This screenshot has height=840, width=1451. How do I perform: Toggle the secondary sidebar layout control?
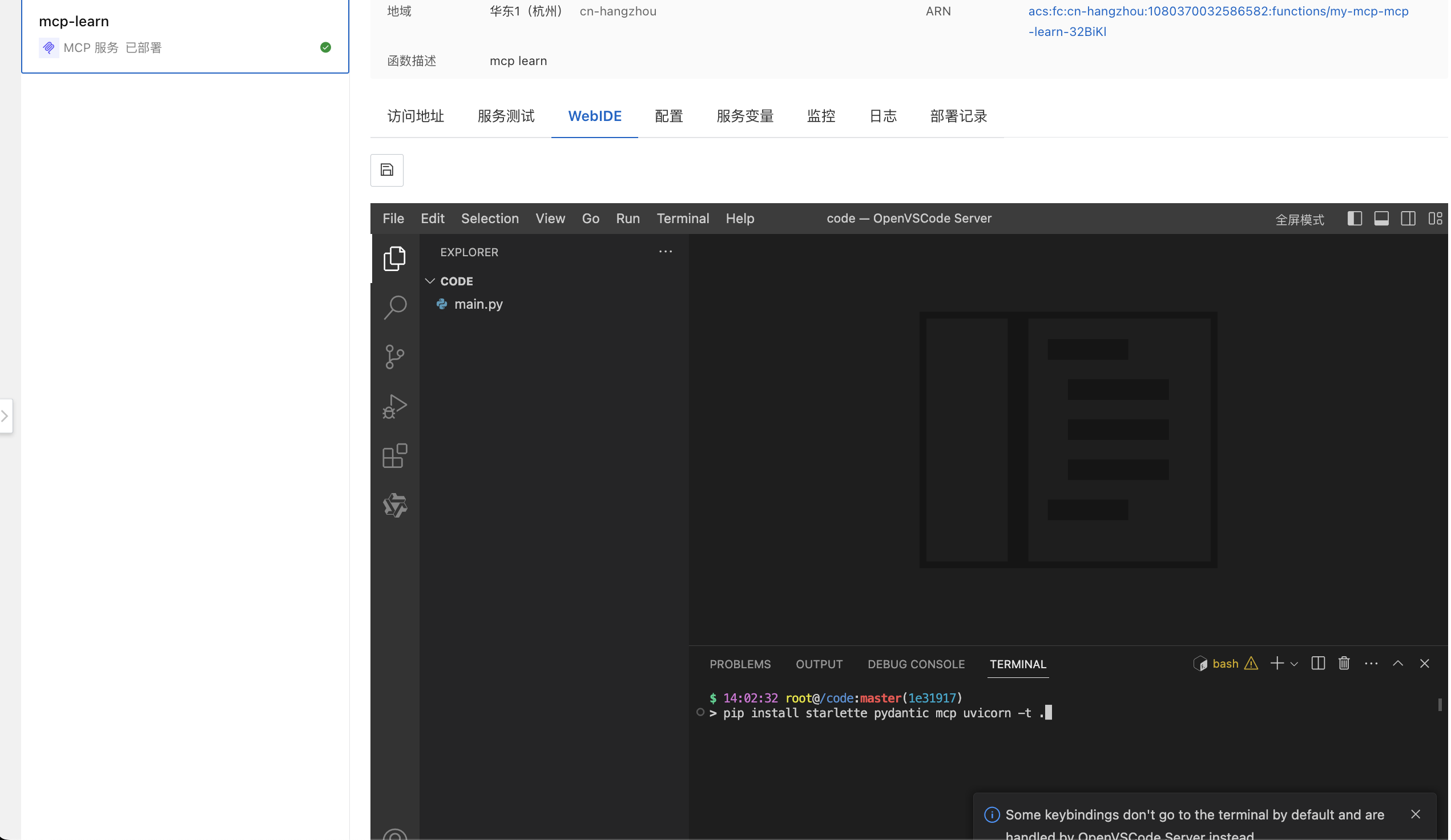pyautogui.click(x=1407, y=219)
